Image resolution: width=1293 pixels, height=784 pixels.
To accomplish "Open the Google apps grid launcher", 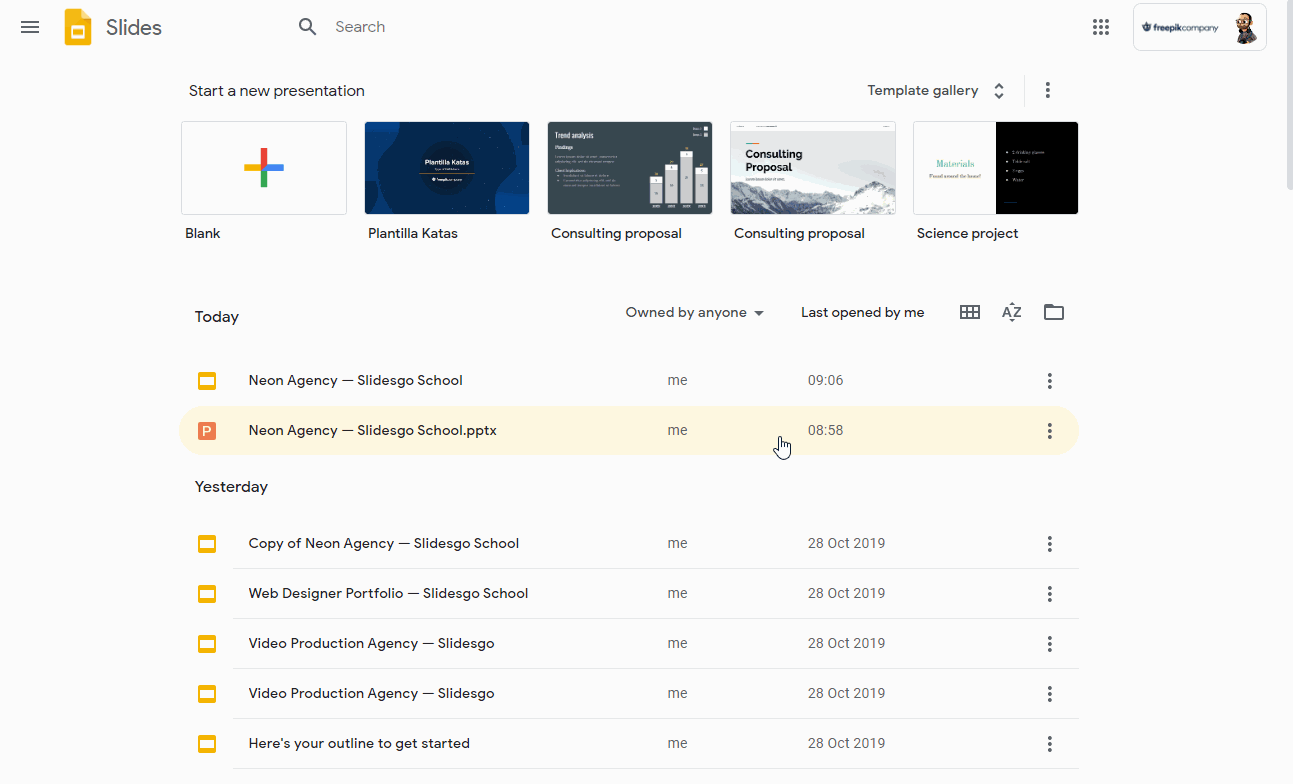I will click(1101, 27).
